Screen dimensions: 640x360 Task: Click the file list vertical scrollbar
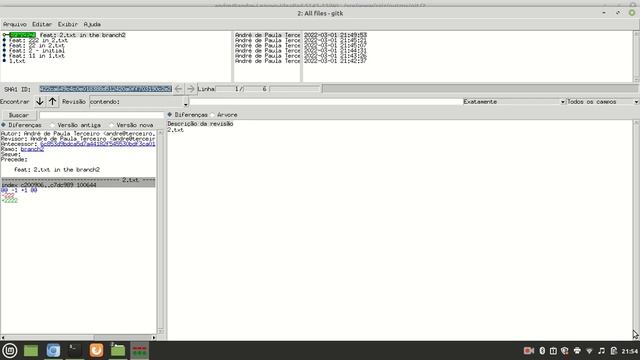[x=636, y=230]
